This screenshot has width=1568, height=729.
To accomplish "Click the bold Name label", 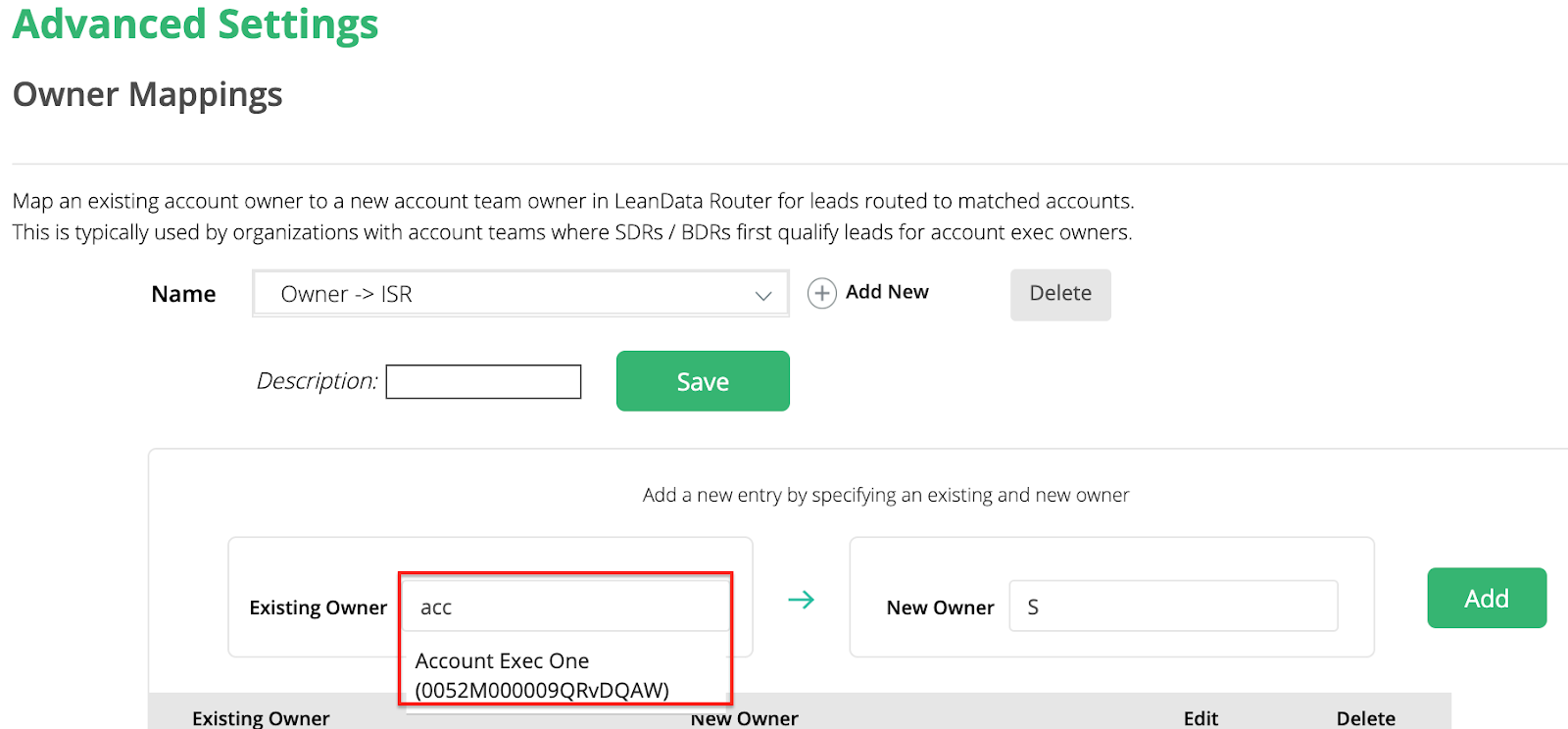I will click(183, 294).
